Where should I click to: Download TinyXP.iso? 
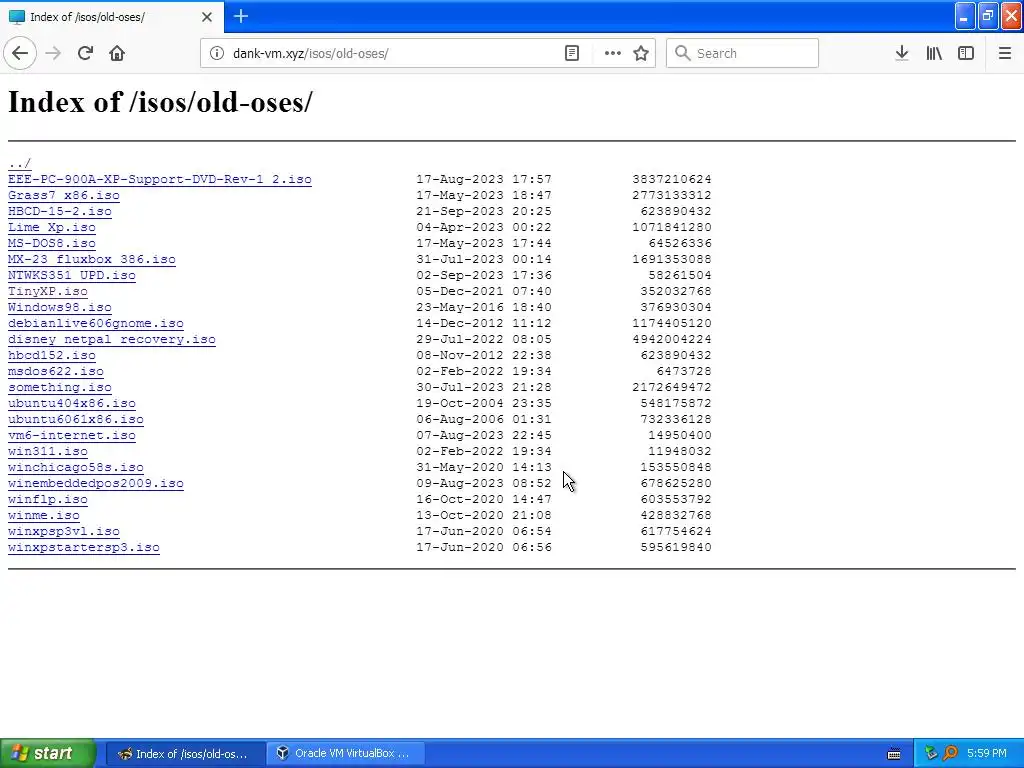coord(48,291)
